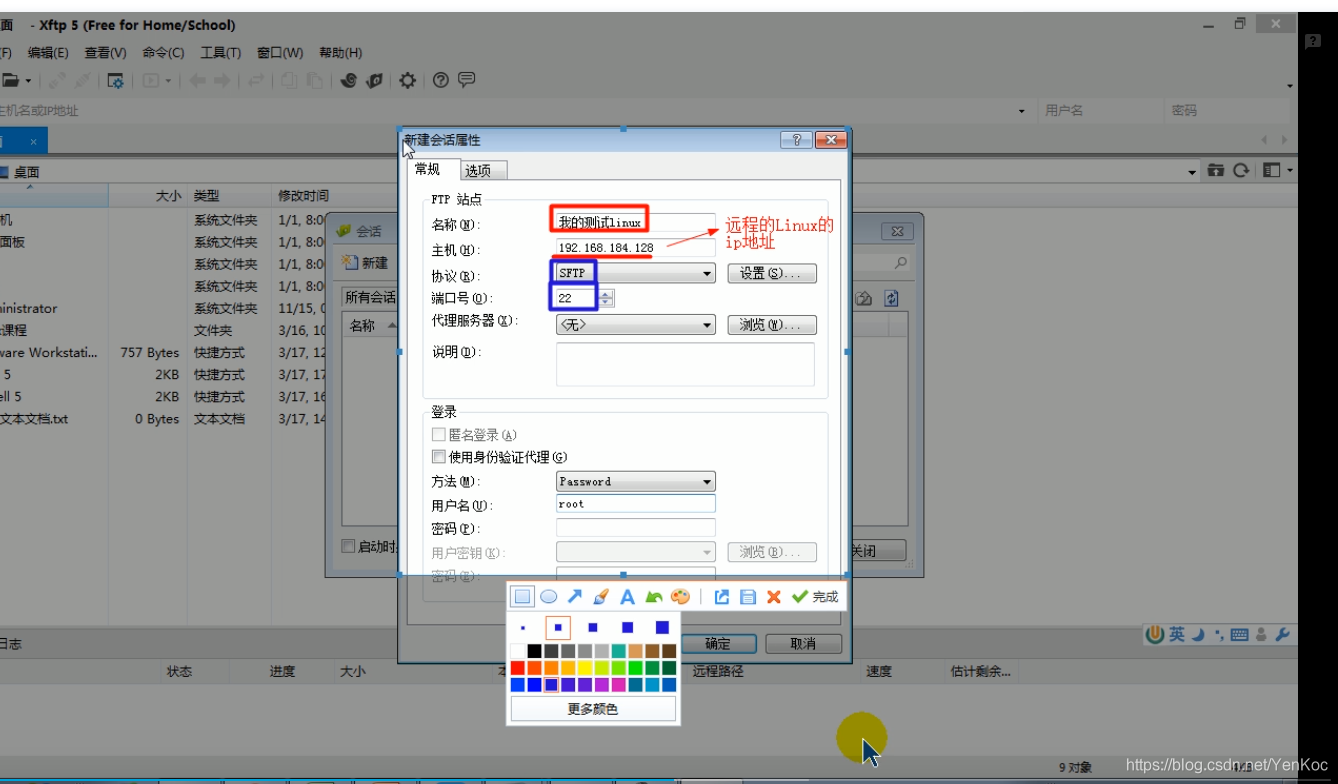
Task: Toggle the 使用身份验证代理 checkbox
Action: point(438,457)
